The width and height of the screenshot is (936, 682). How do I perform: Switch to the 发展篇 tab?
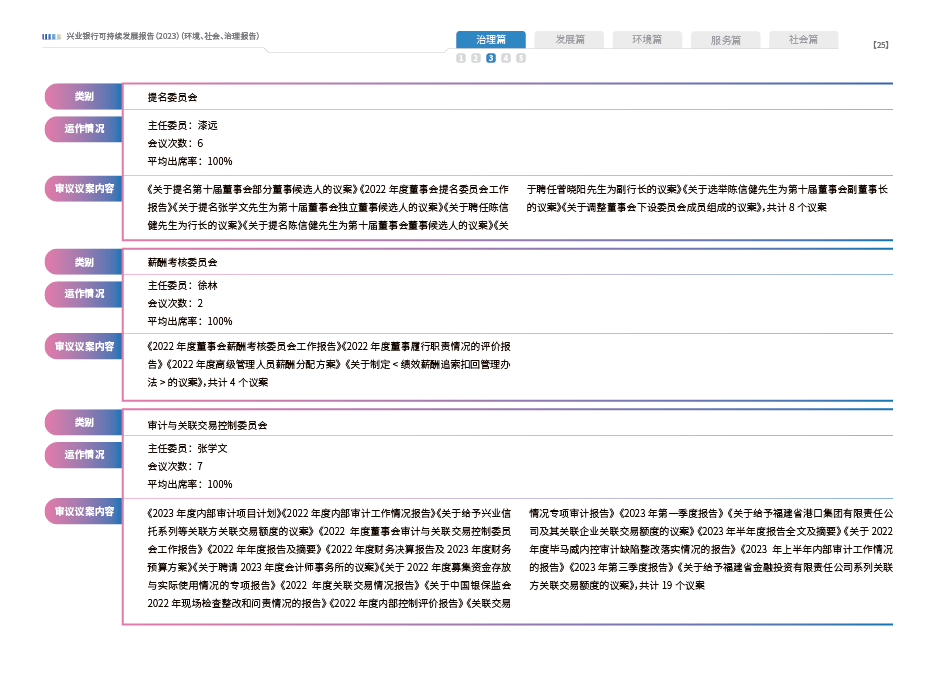pyautogui.click(x=568, y=40)
